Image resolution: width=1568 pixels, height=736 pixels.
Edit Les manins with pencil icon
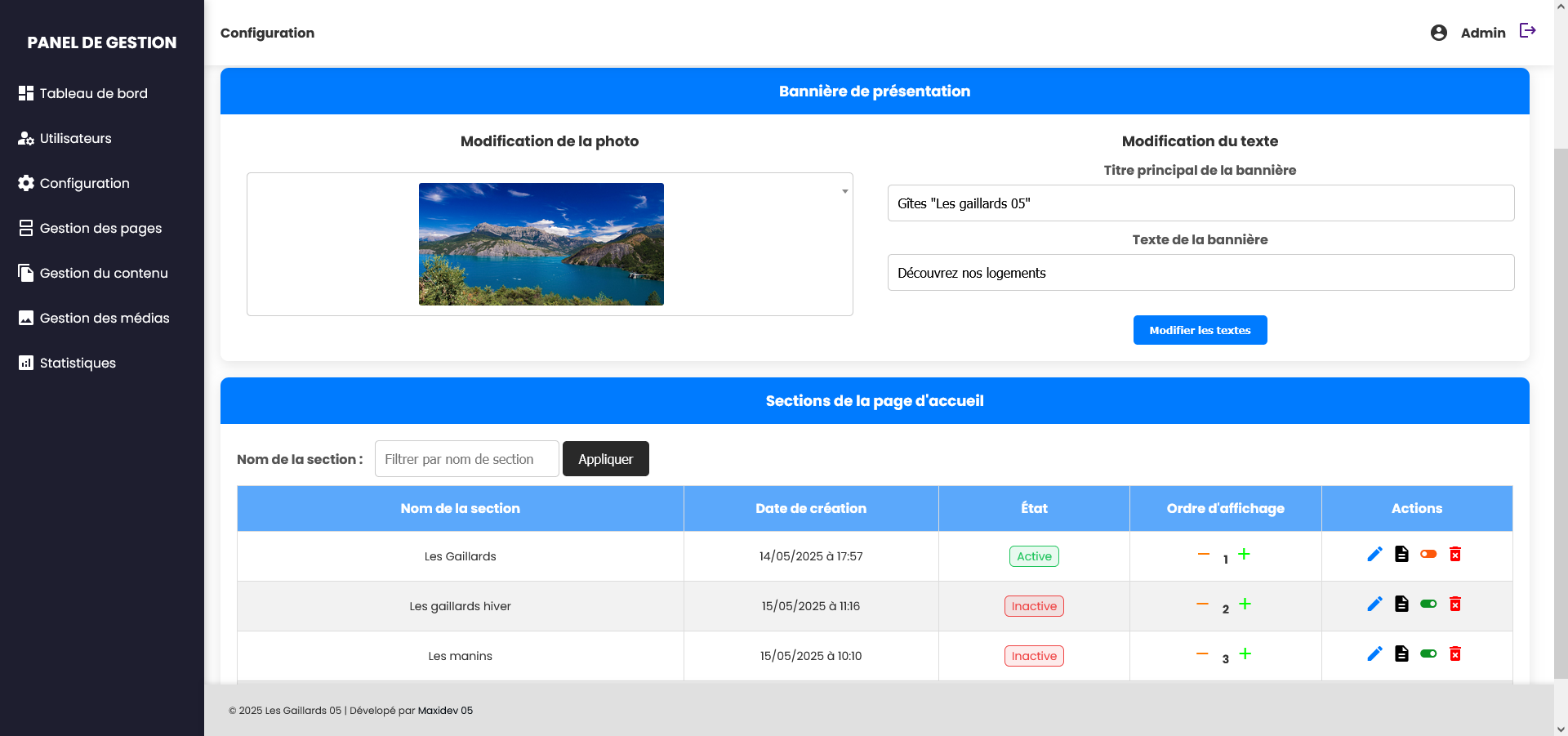coord(1375,653)
